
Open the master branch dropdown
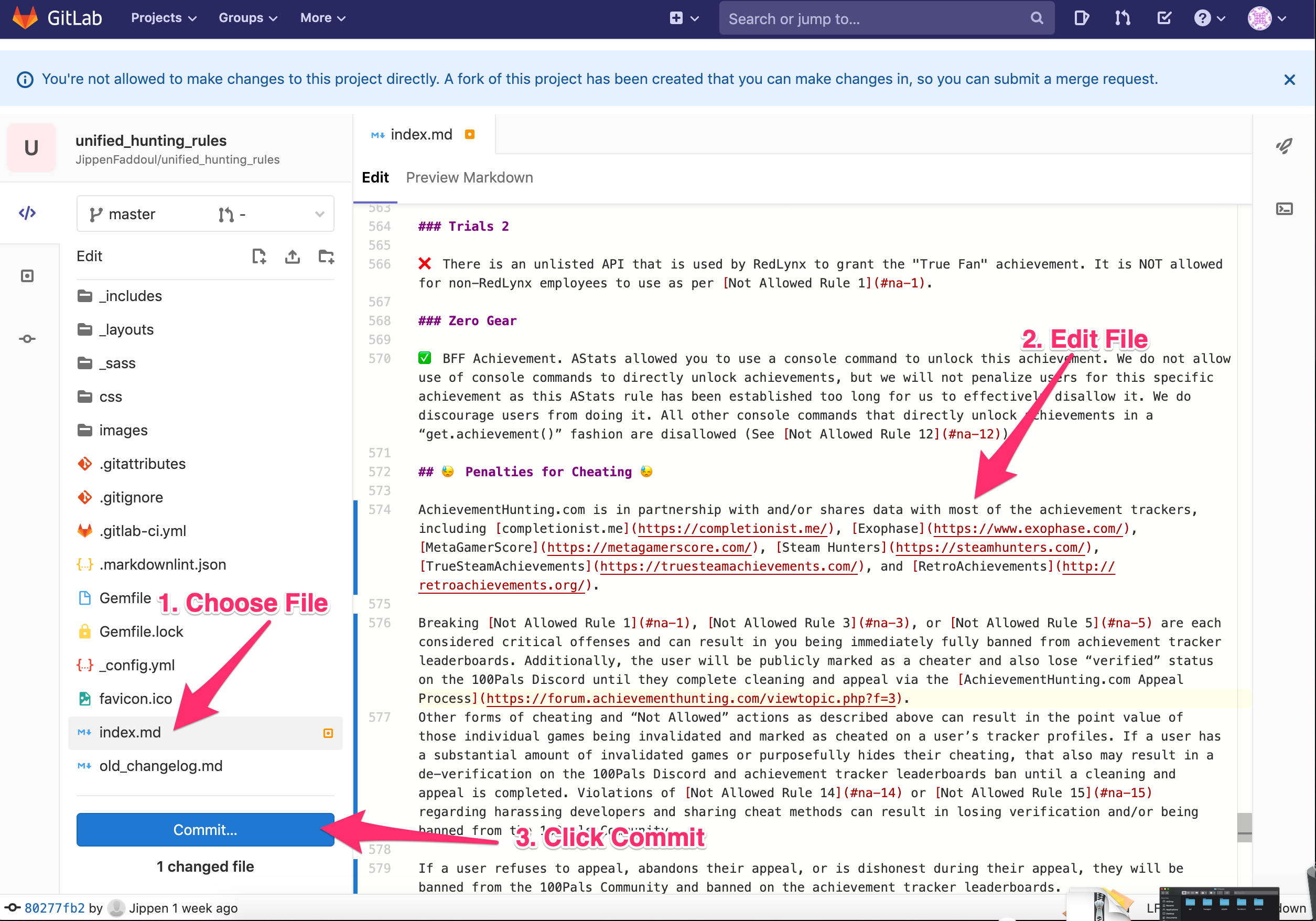click(205, 214)
